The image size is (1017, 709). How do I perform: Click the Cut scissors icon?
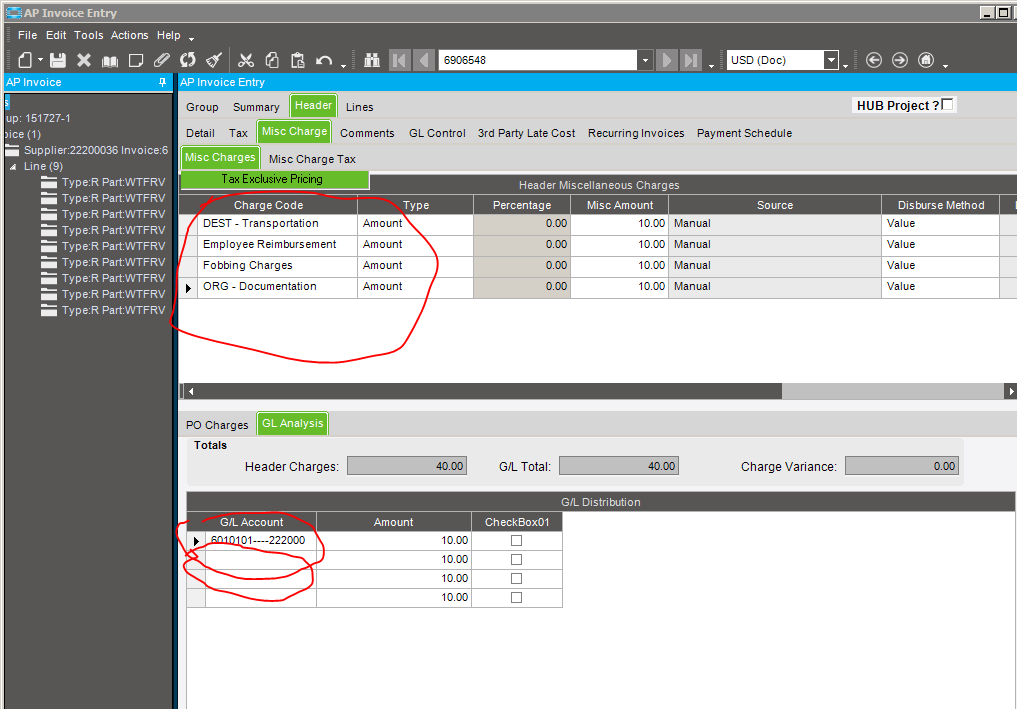[x=246, y=61]
